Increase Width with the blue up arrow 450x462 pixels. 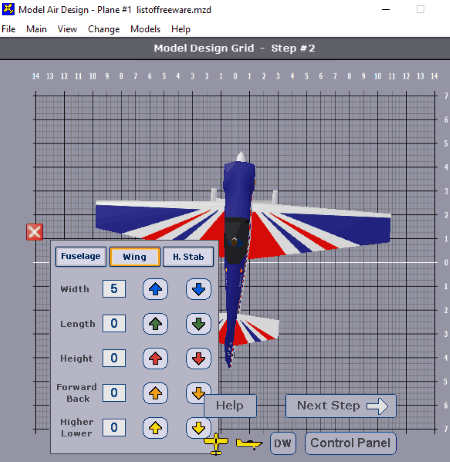pos(155,289)
